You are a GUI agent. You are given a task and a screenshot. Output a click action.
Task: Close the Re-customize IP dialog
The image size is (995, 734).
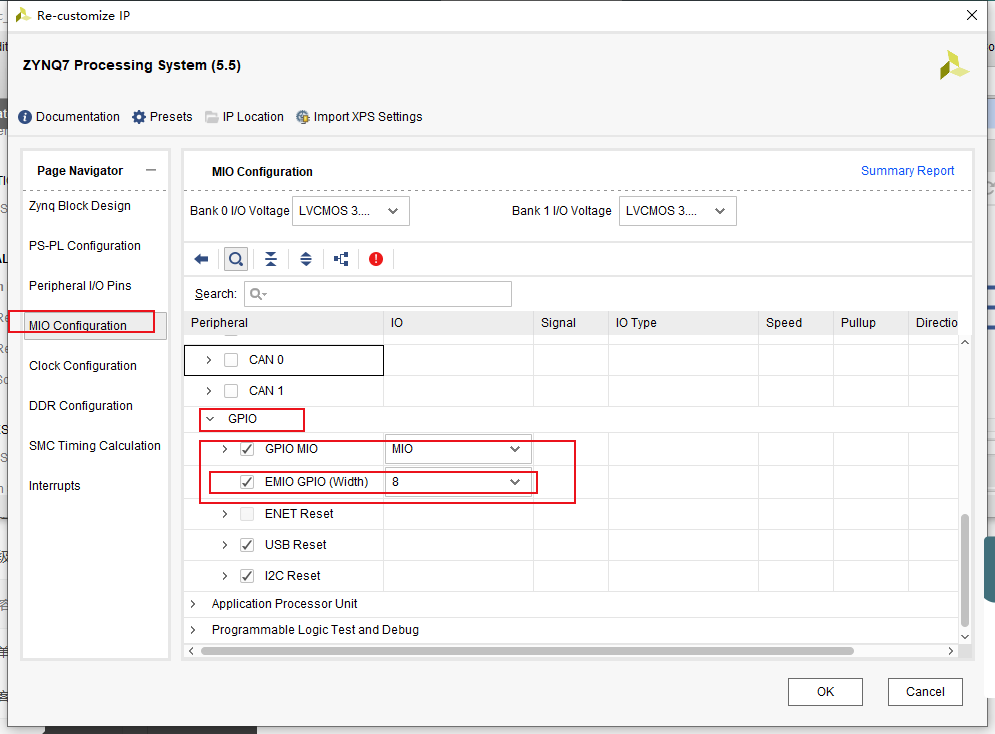(x=972, y=15)
